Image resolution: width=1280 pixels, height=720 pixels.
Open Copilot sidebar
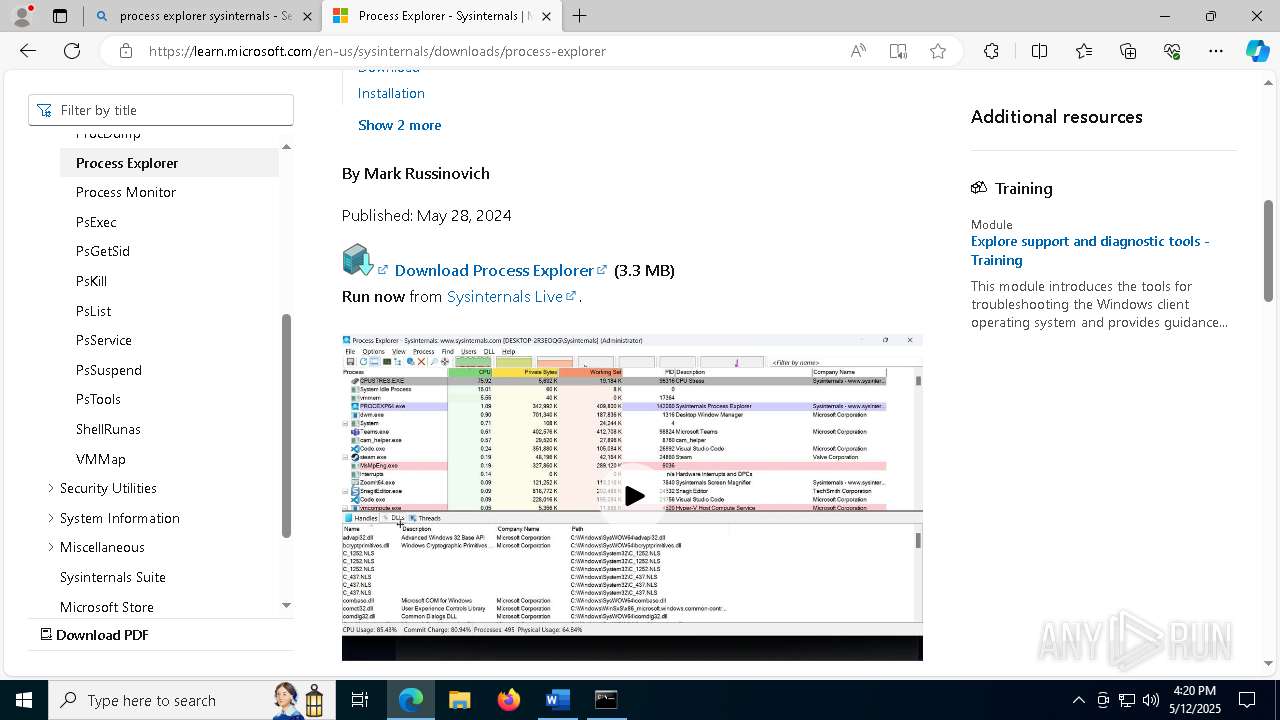[x=1257, y=51]
